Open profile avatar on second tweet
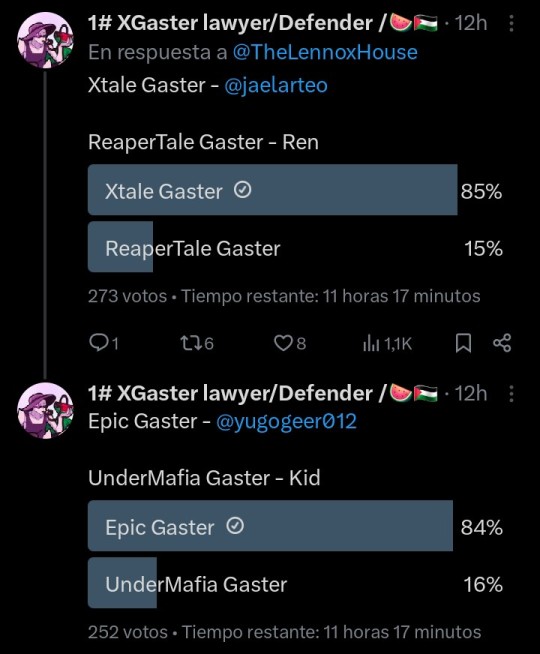The width and height of the screenshot is (540, 654). [45, 410]
